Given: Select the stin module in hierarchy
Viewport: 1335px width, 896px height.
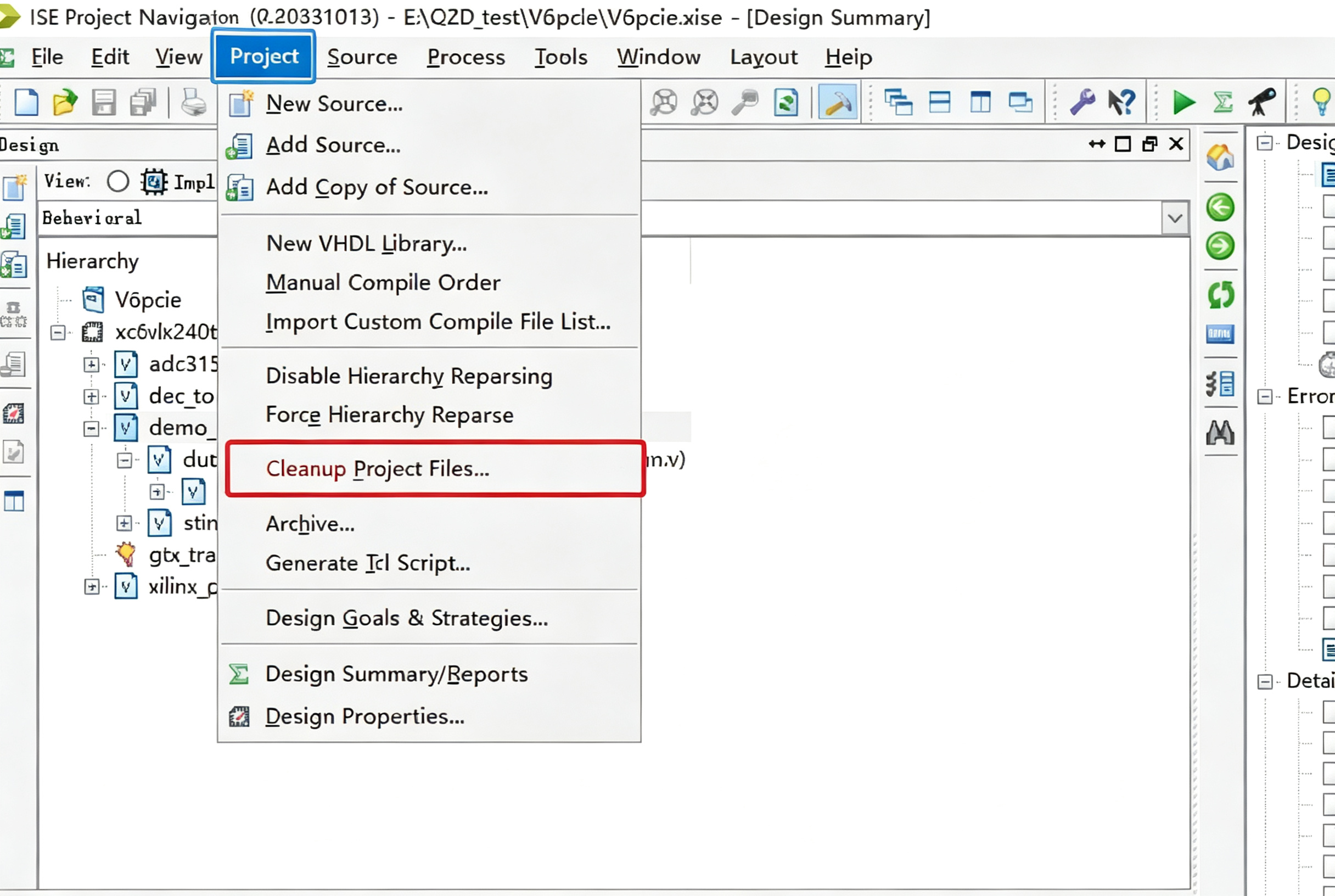Looking at the screenshot, I should click(200, 523).
